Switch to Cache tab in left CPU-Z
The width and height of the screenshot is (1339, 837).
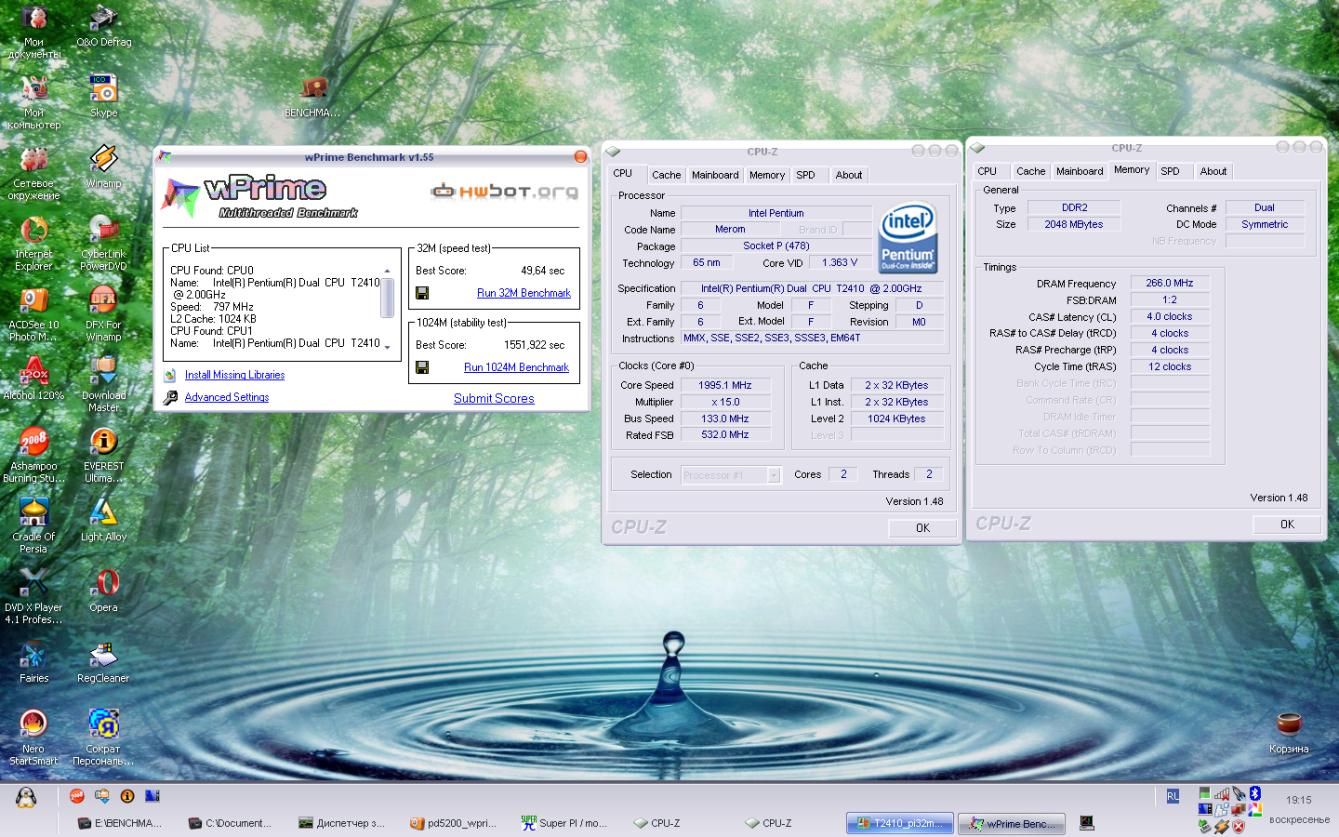666,175
